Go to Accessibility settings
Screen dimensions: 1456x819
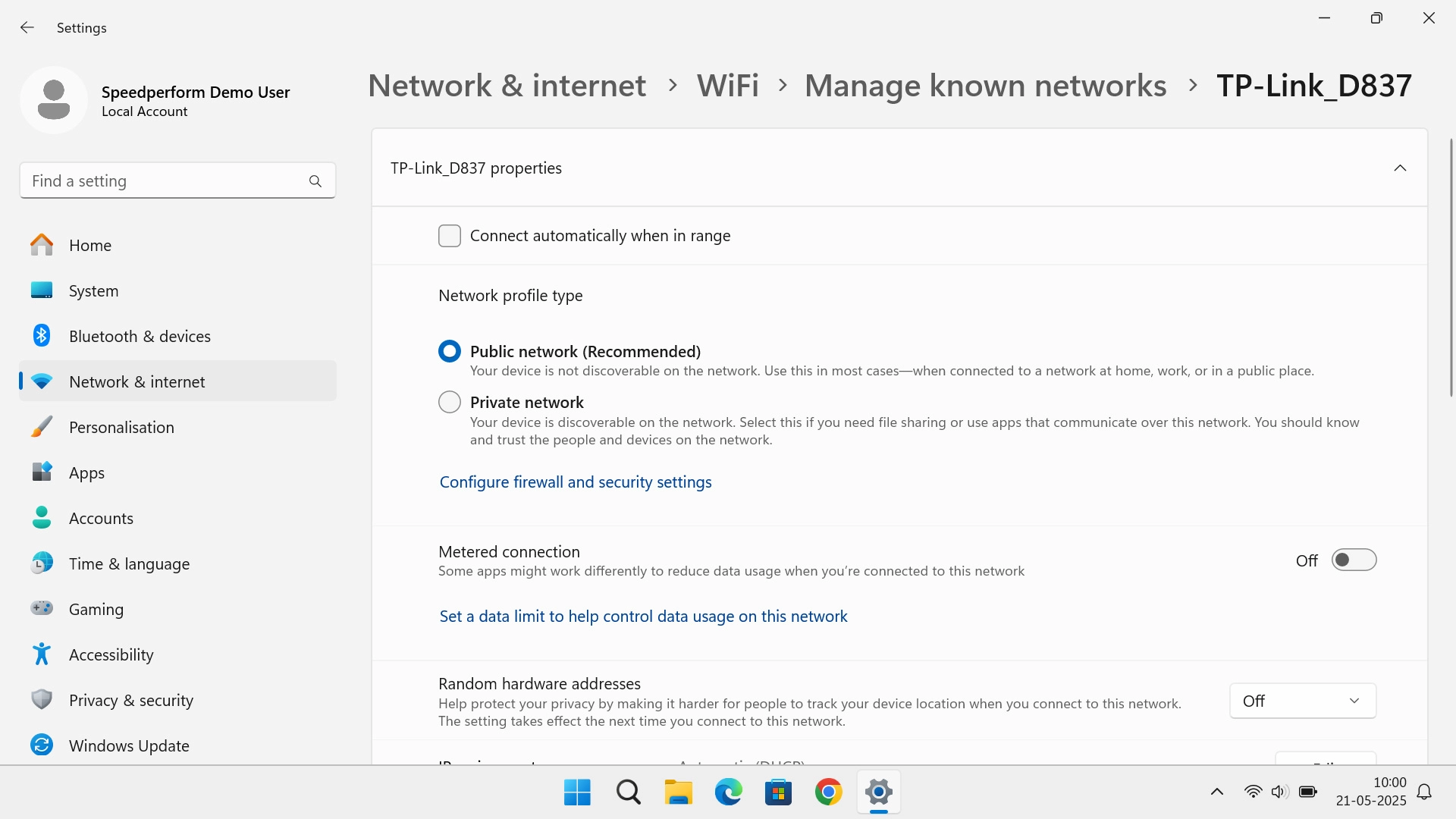pos(111,654)
